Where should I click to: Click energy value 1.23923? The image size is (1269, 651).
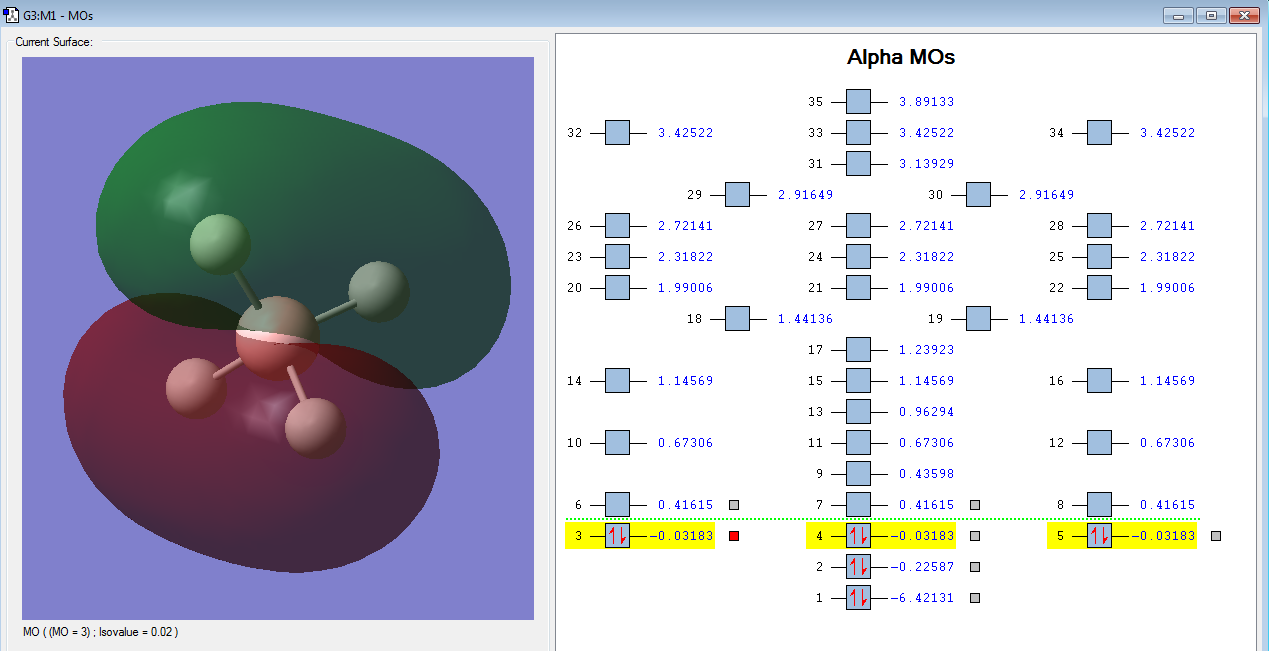pyautogui.click(x=926, y=350)
